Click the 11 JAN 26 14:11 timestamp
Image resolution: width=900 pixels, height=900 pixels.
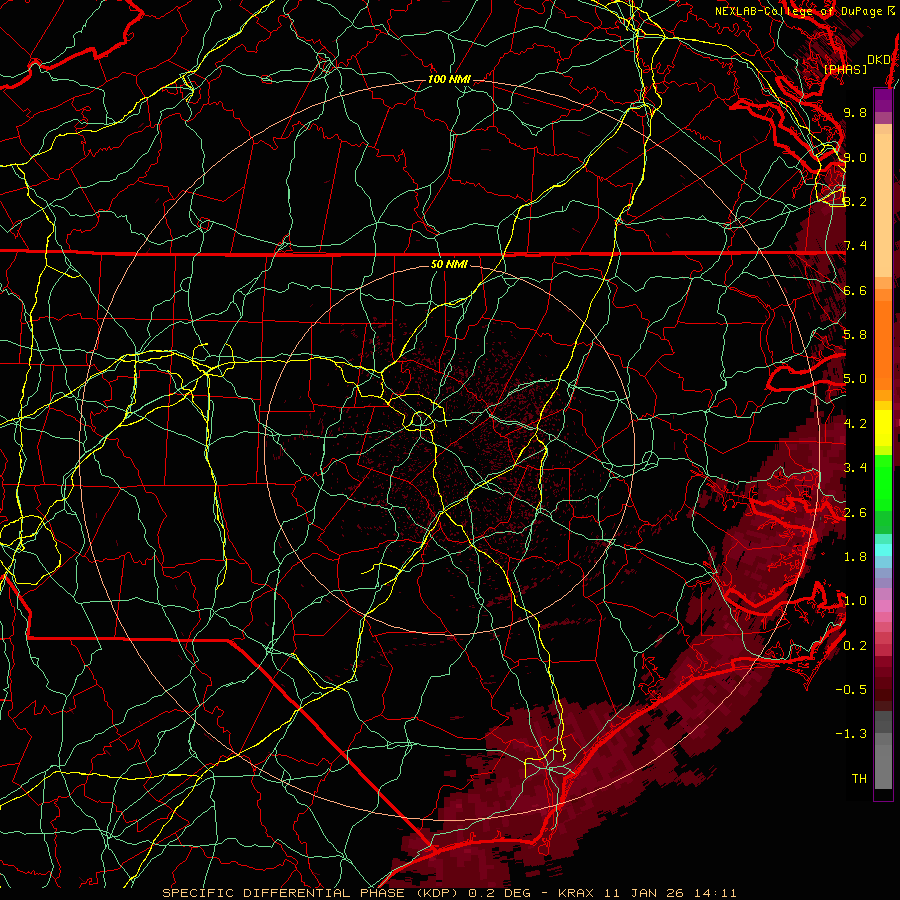click(x=669, y=893)
